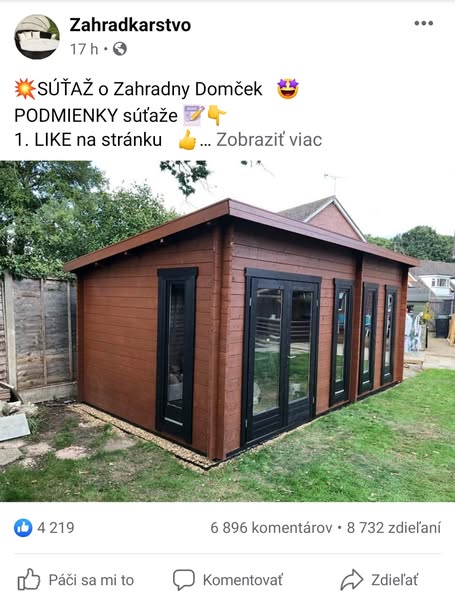View the 8 732 zdieľaní list
The image size is (455, 600).
click(394, 528)
